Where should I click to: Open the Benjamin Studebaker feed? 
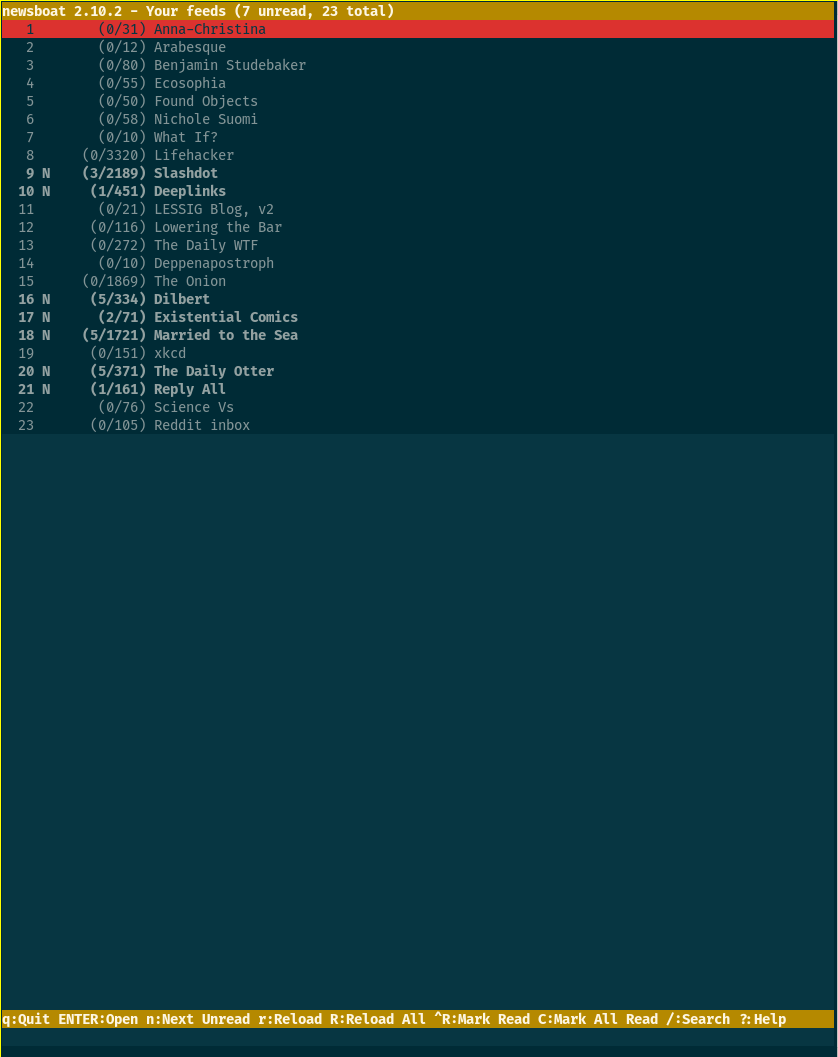[418, 65]
